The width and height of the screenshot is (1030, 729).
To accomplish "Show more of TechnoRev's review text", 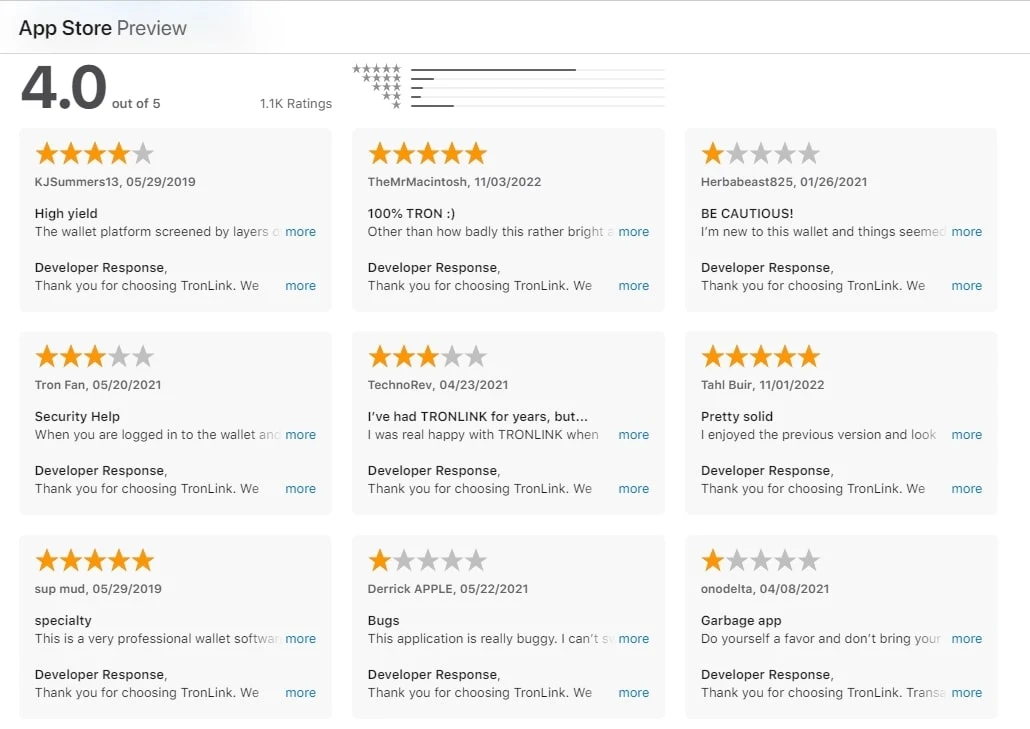I will pyautogui.click(x=633, y=435).
